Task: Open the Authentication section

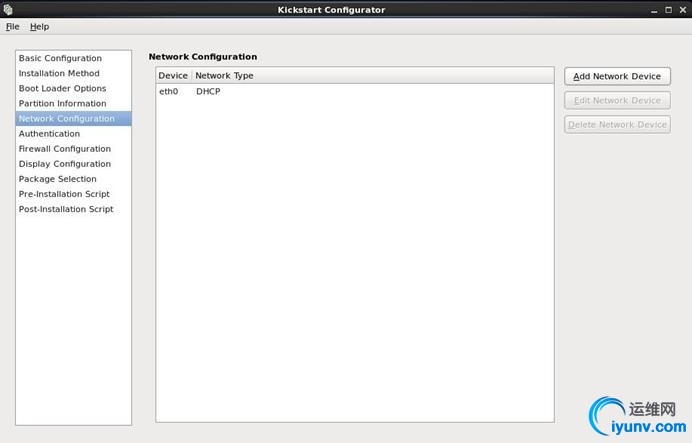Action: point(73,134)
